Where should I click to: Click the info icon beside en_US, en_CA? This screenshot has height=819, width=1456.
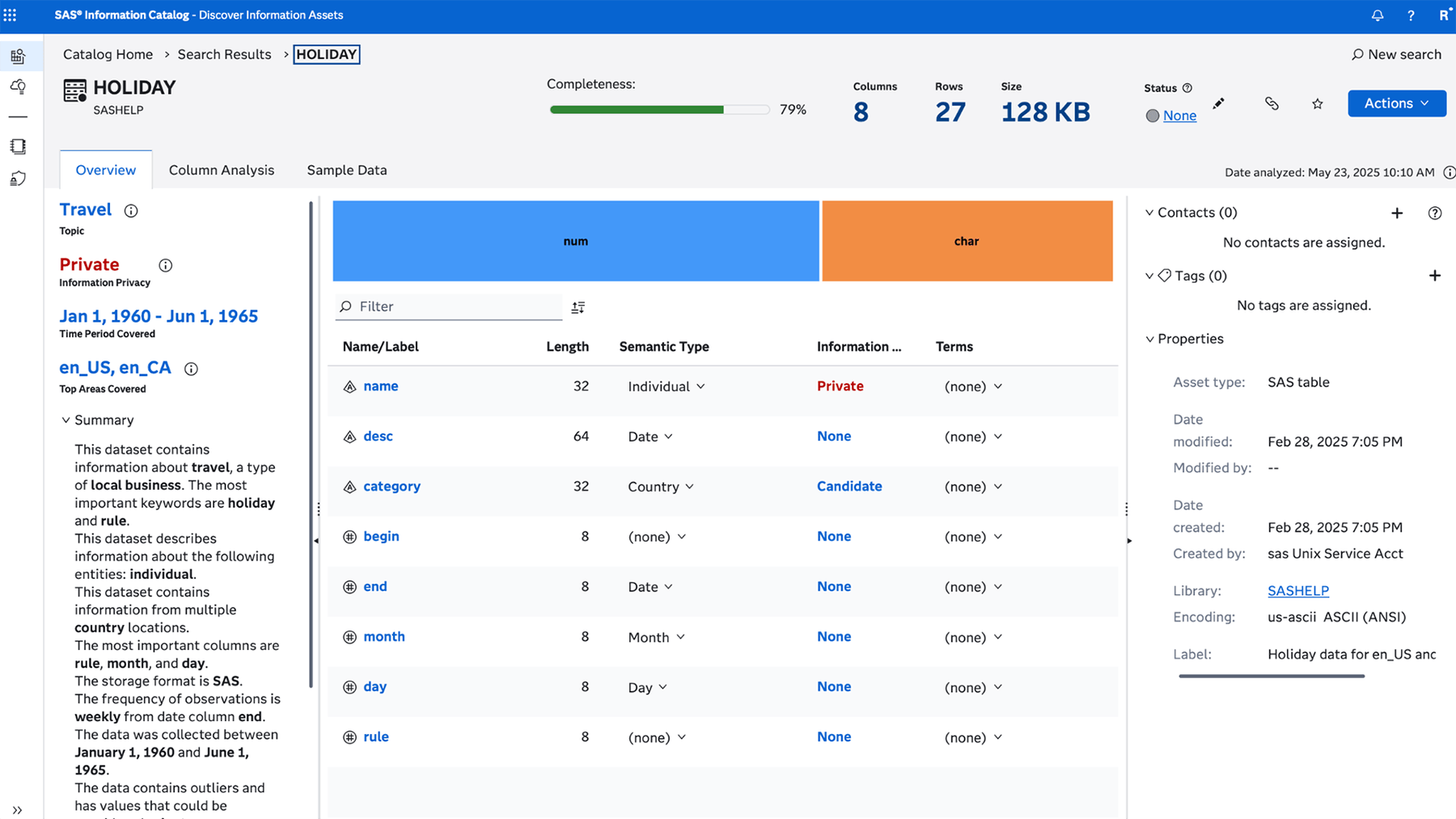click(x=191, y=369)
